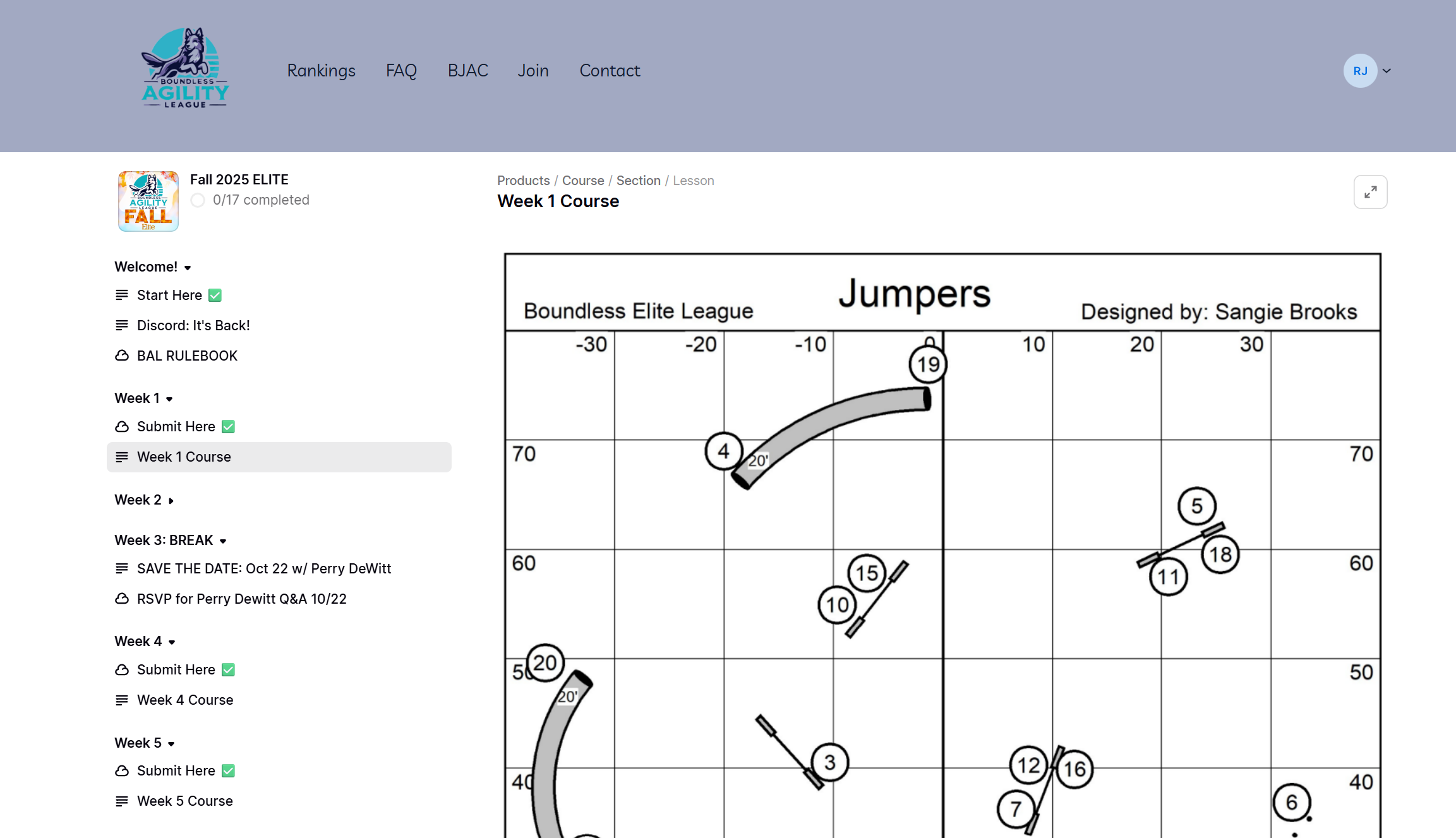Click the fullscreen expand icon
Viewport: 1456px width, 838px height.
click(1370, 192)
